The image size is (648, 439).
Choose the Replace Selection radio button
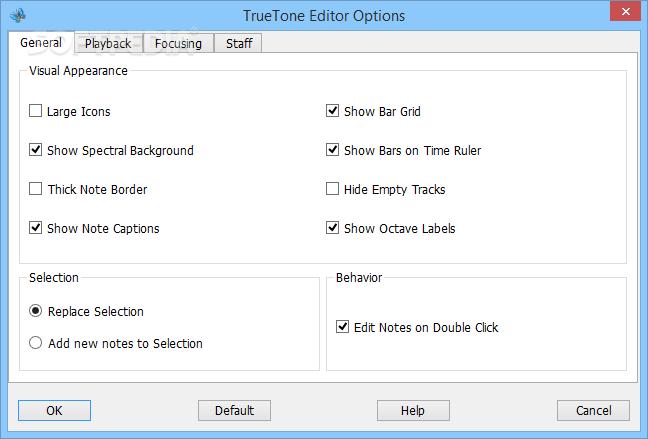[x=37, y=311]
